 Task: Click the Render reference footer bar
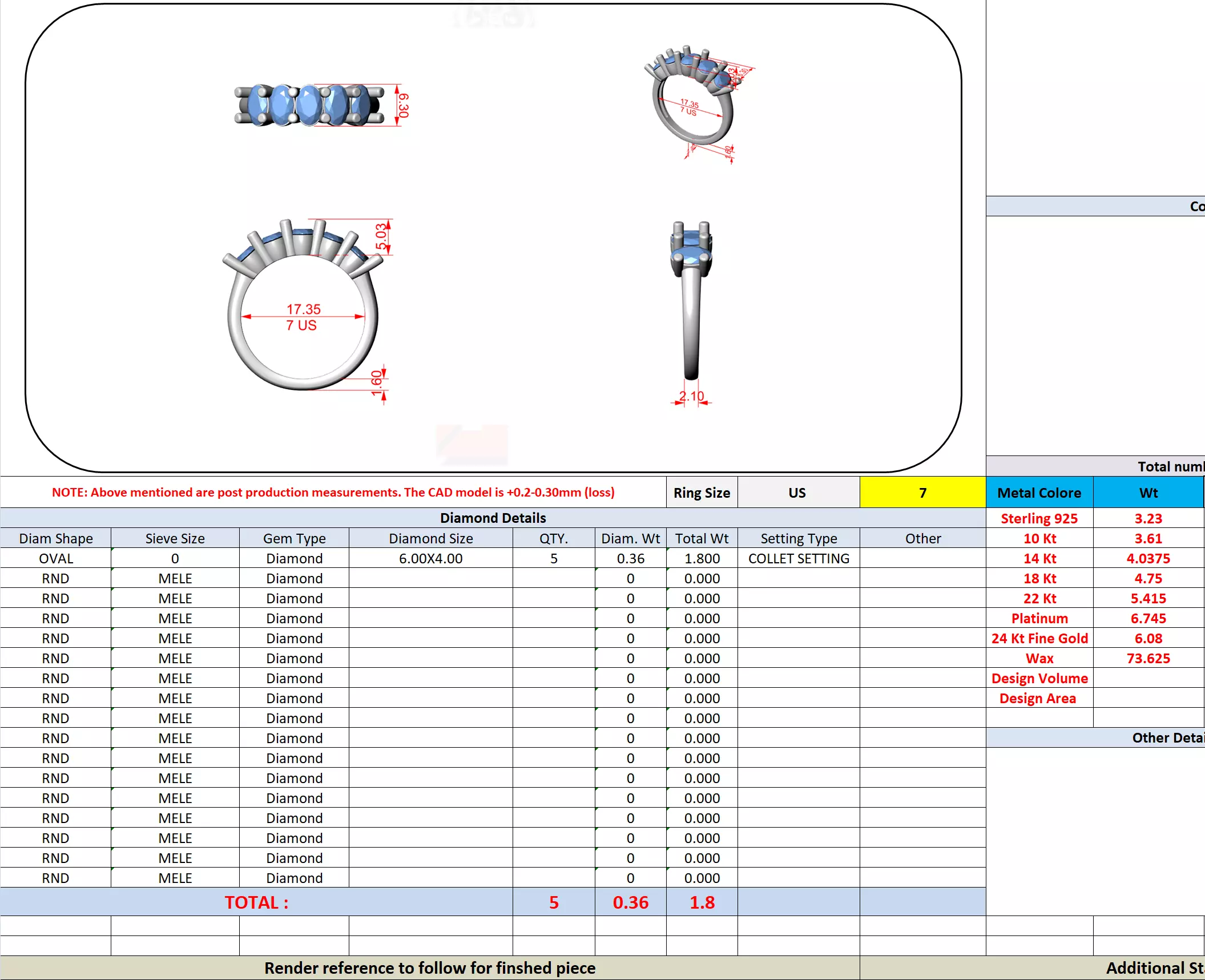click(429, 968)
